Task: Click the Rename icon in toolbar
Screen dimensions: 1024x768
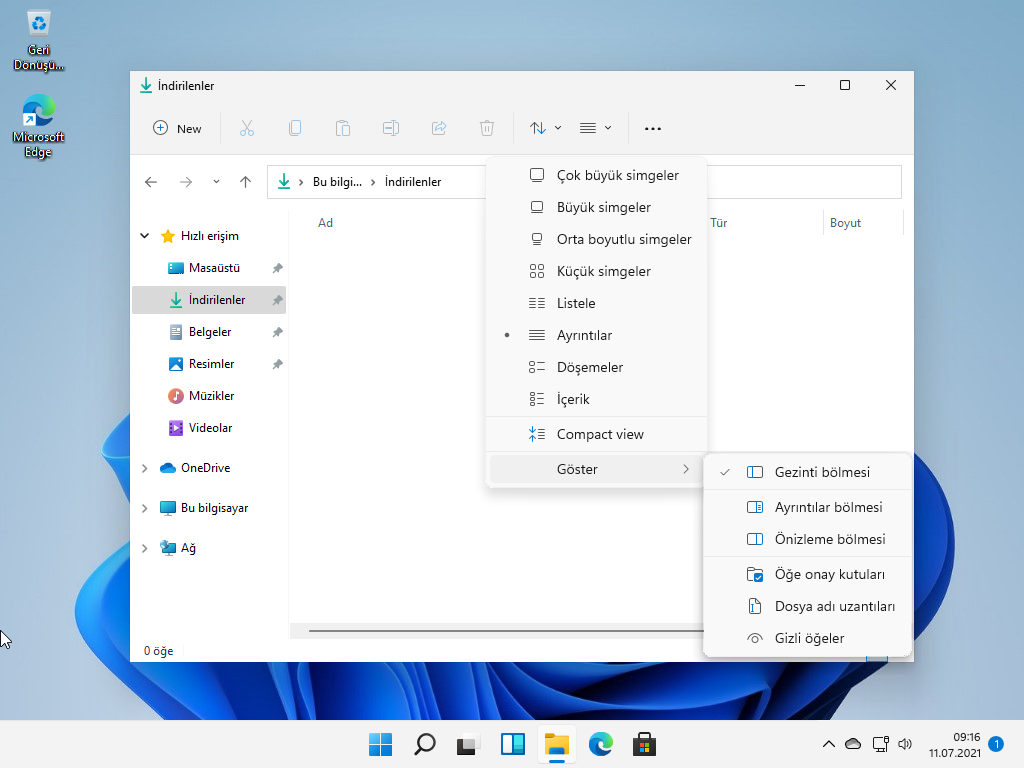Action: point(390,128)
